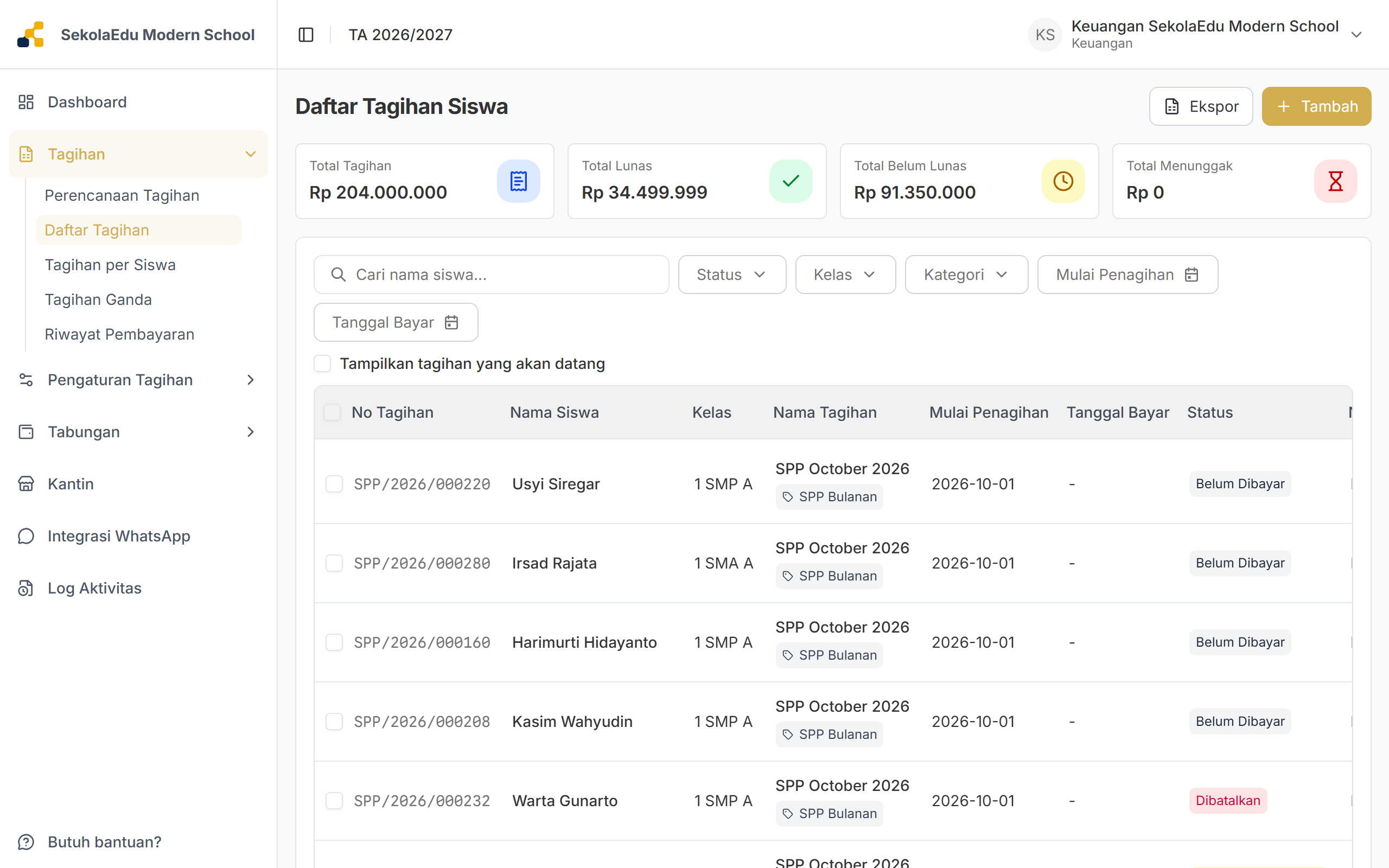Open the Tanggal Bayar date picker
1389x868 pixels.
click(x=396, y=322)
